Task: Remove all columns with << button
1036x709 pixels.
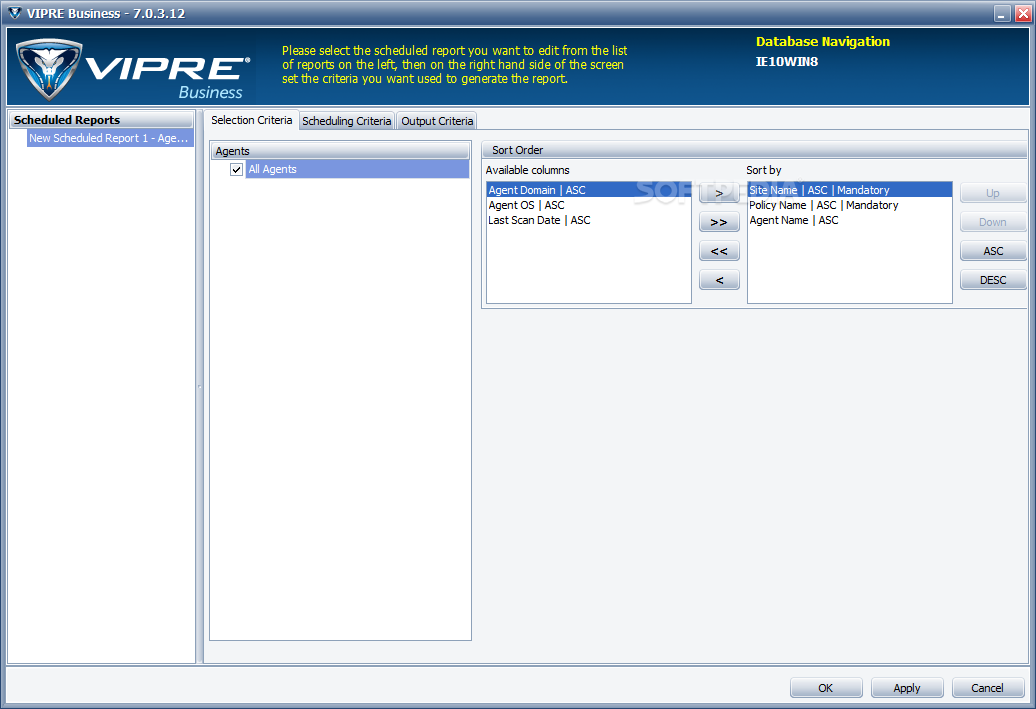Action: coord(719,251)
